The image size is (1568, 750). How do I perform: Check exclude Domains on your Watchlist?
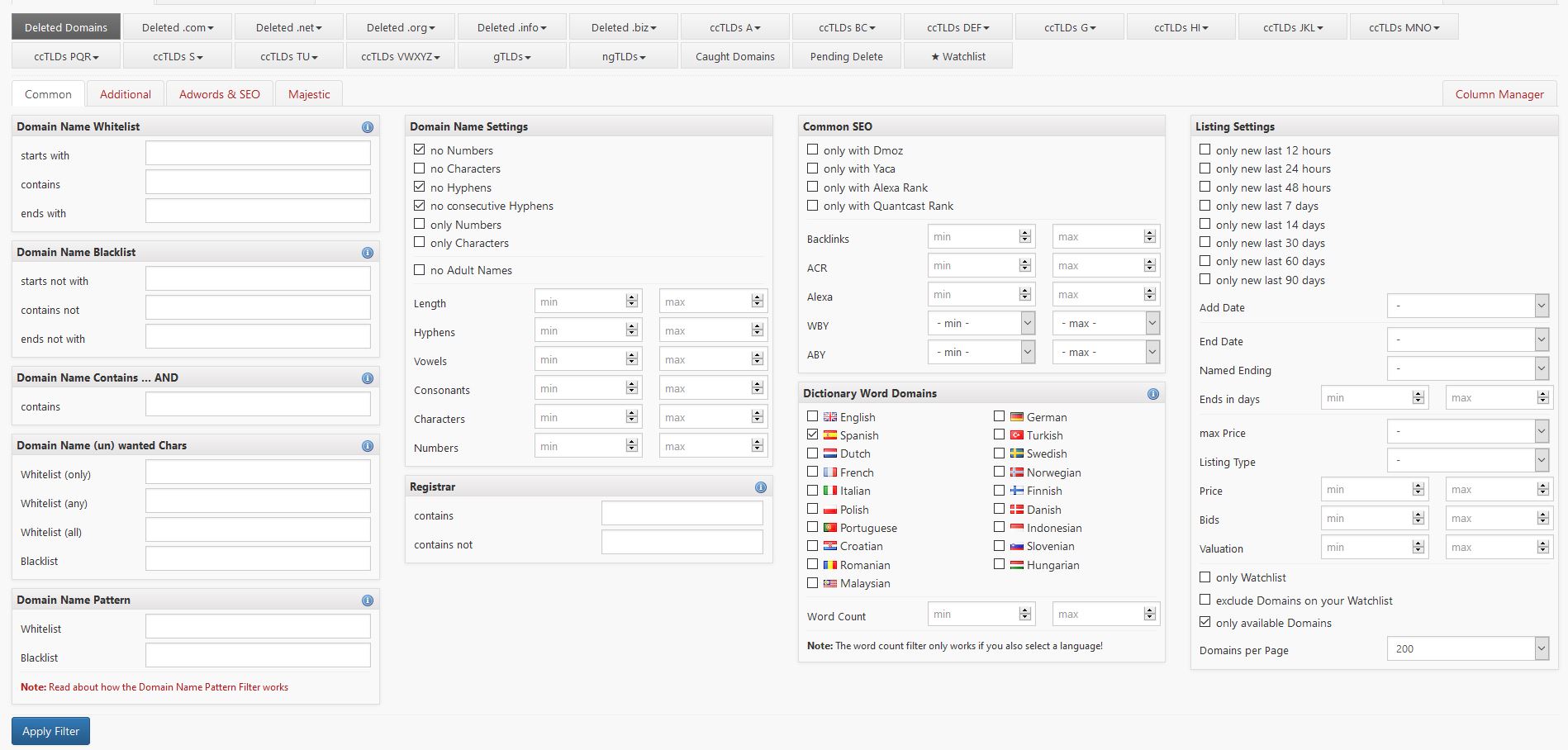(x=1205, y=600)
